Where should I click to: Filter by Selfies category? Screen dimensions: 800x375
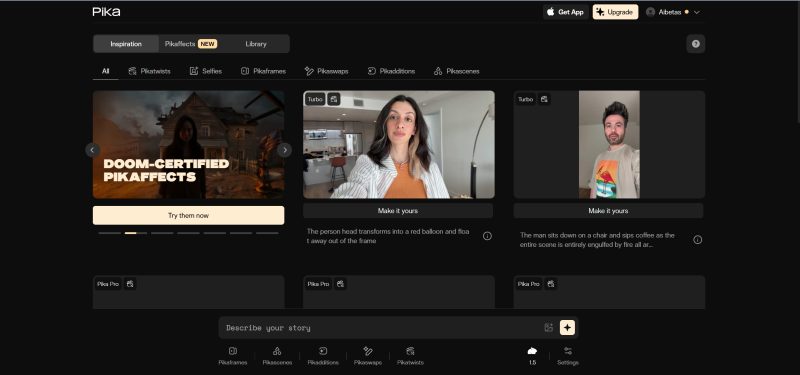click(206, 71)
